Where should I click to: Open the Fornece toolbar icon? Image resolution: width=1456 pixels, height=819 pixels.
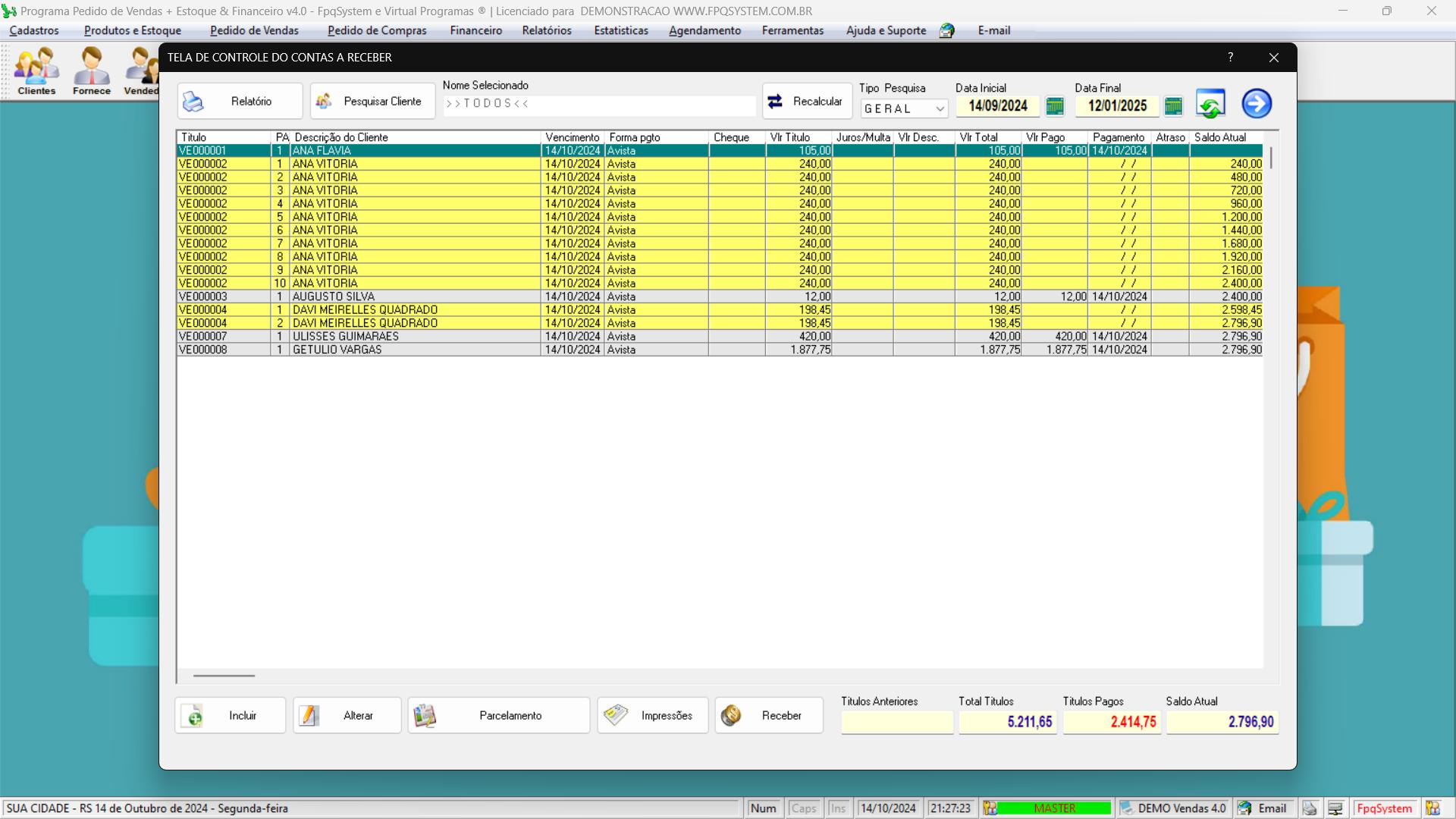point(92,71)
